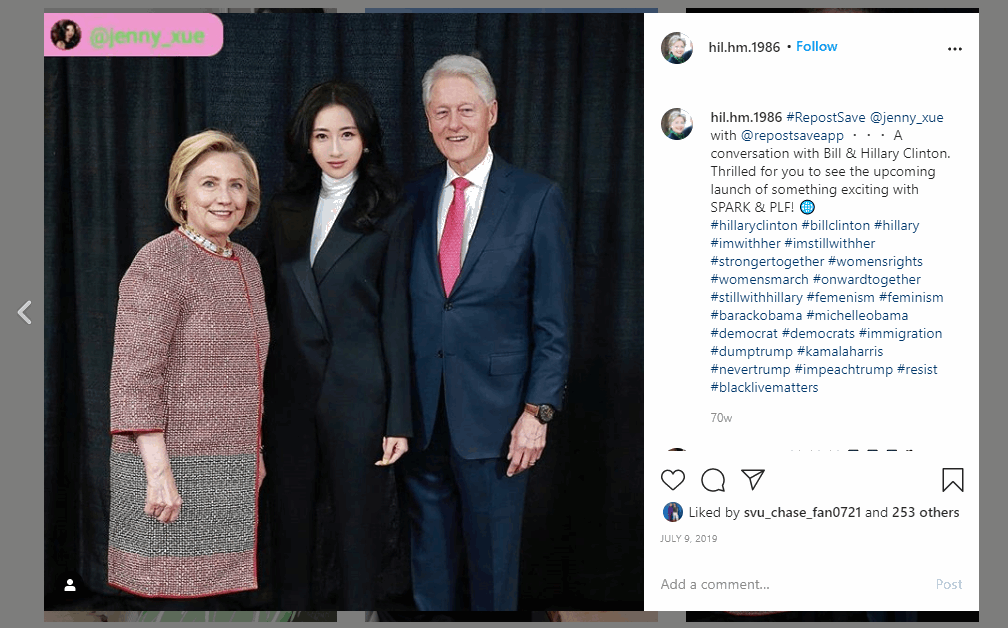
Task: Open hil.hm.1986 profile from header username
Action: tap(744, 47)
